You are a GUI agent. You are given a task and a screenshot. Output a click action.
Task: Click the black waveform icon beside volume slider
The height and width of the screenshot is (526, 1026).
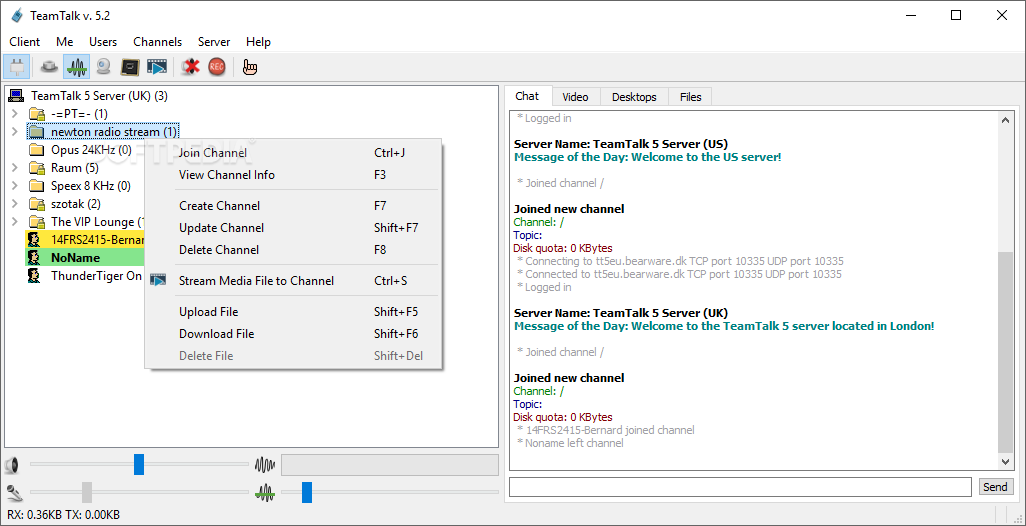[x=264, y=465]
